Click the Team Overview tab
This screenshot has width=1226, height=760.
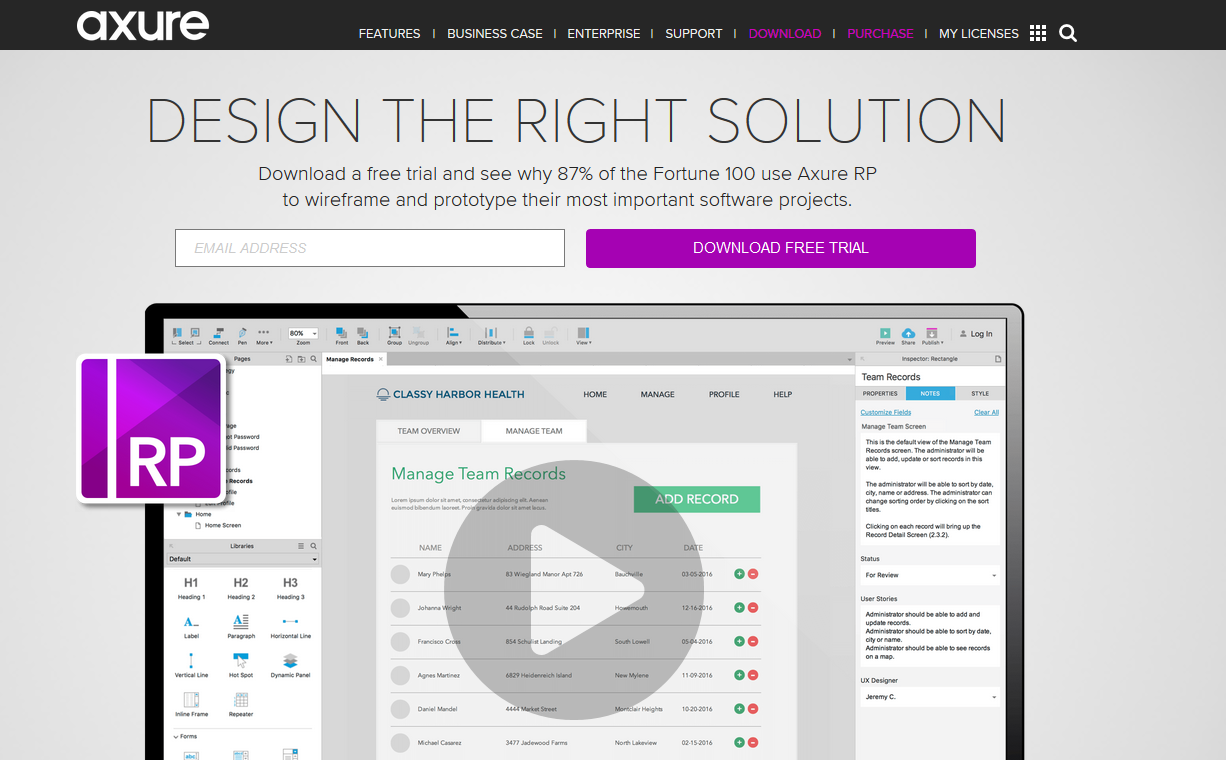(429, 431)
